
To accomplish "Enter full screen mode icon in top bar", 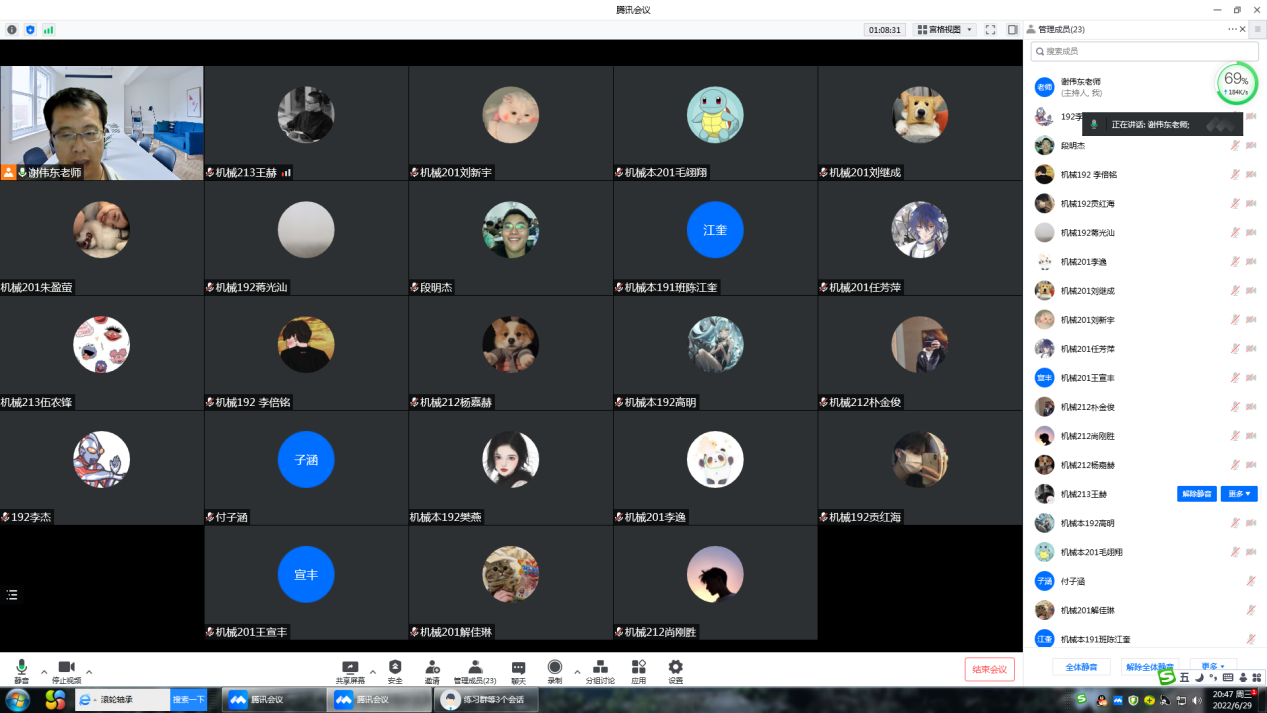I will pyautogui.click(x=990, y=30).
